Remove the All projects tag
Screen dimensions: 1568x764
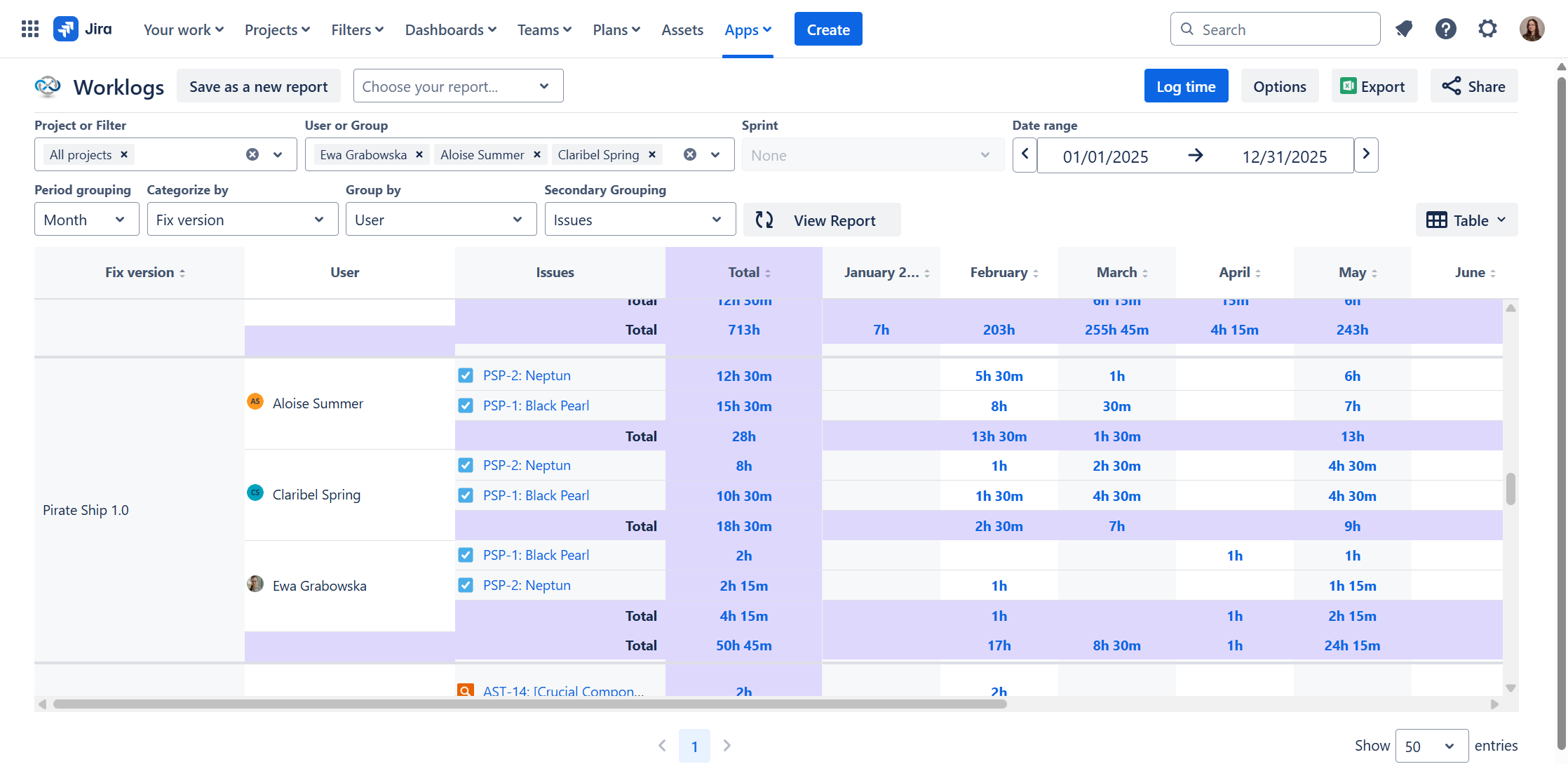click(124, 154)
